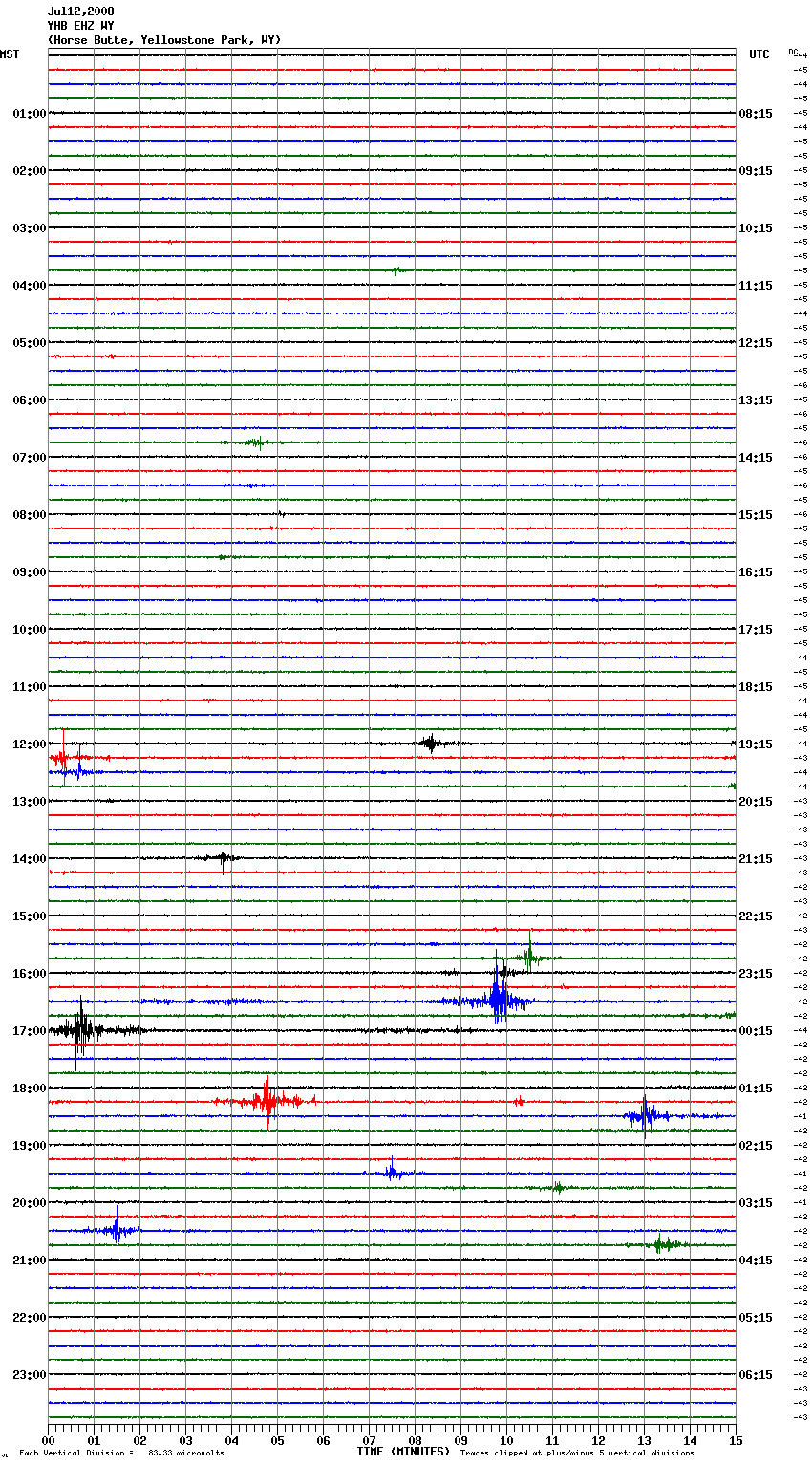
Task: Click the green blip near minute 7.5 at 03:45
Action: (x=396, y=270)
